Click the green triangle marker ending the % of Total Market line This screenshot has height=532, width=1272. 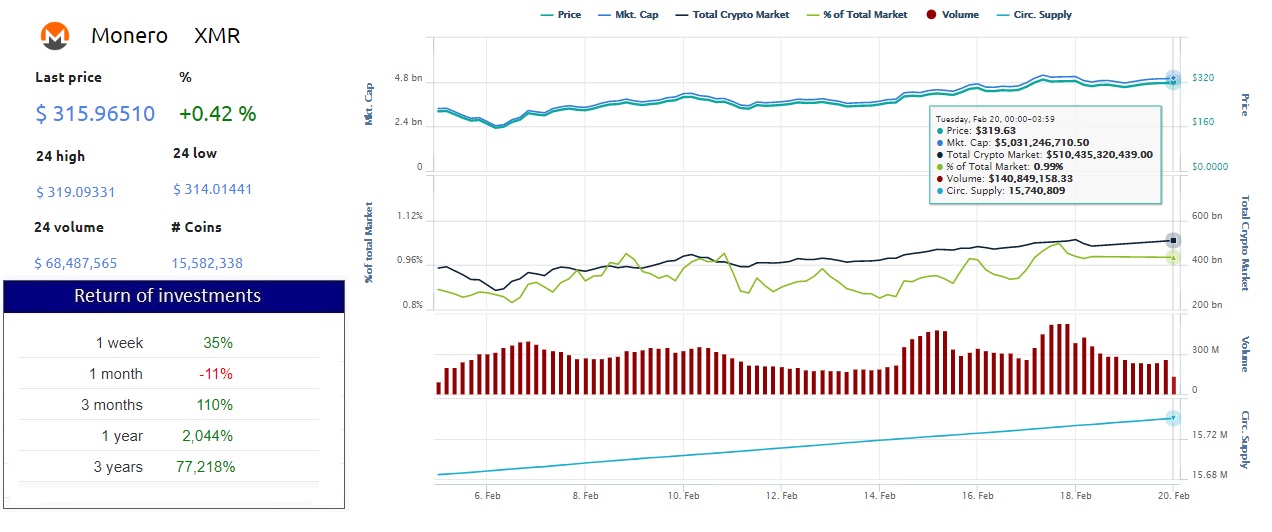[1173, 258]
